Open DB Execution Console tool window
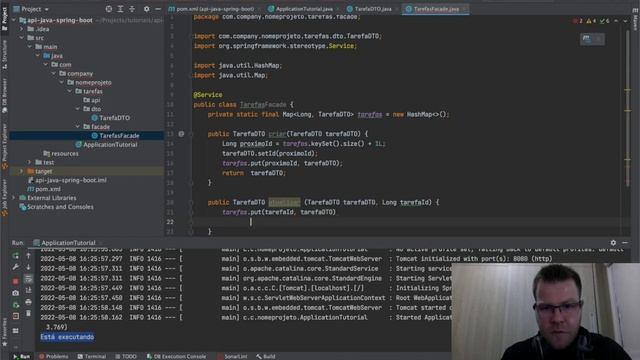This screenshot has width=640, height=360. coord(176,356)
